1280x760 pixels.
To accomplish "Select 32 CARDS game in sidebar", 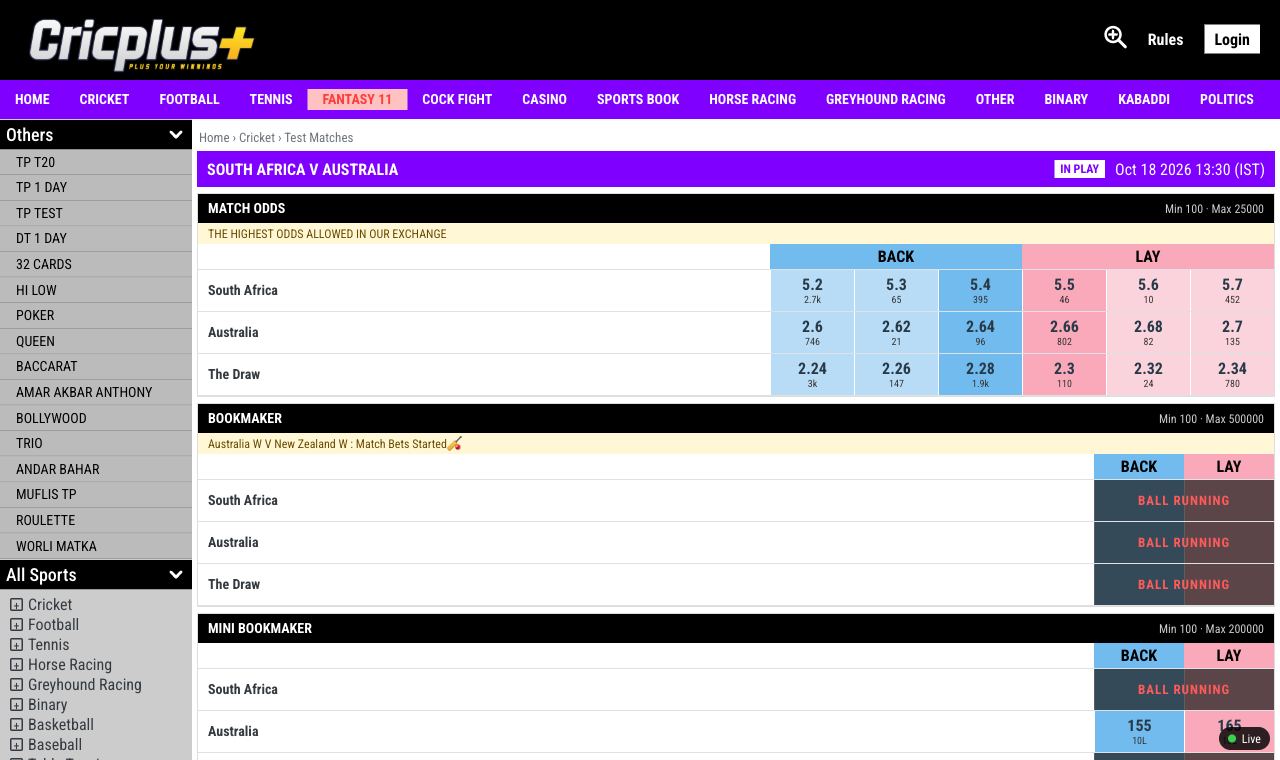I will (96, 264).
